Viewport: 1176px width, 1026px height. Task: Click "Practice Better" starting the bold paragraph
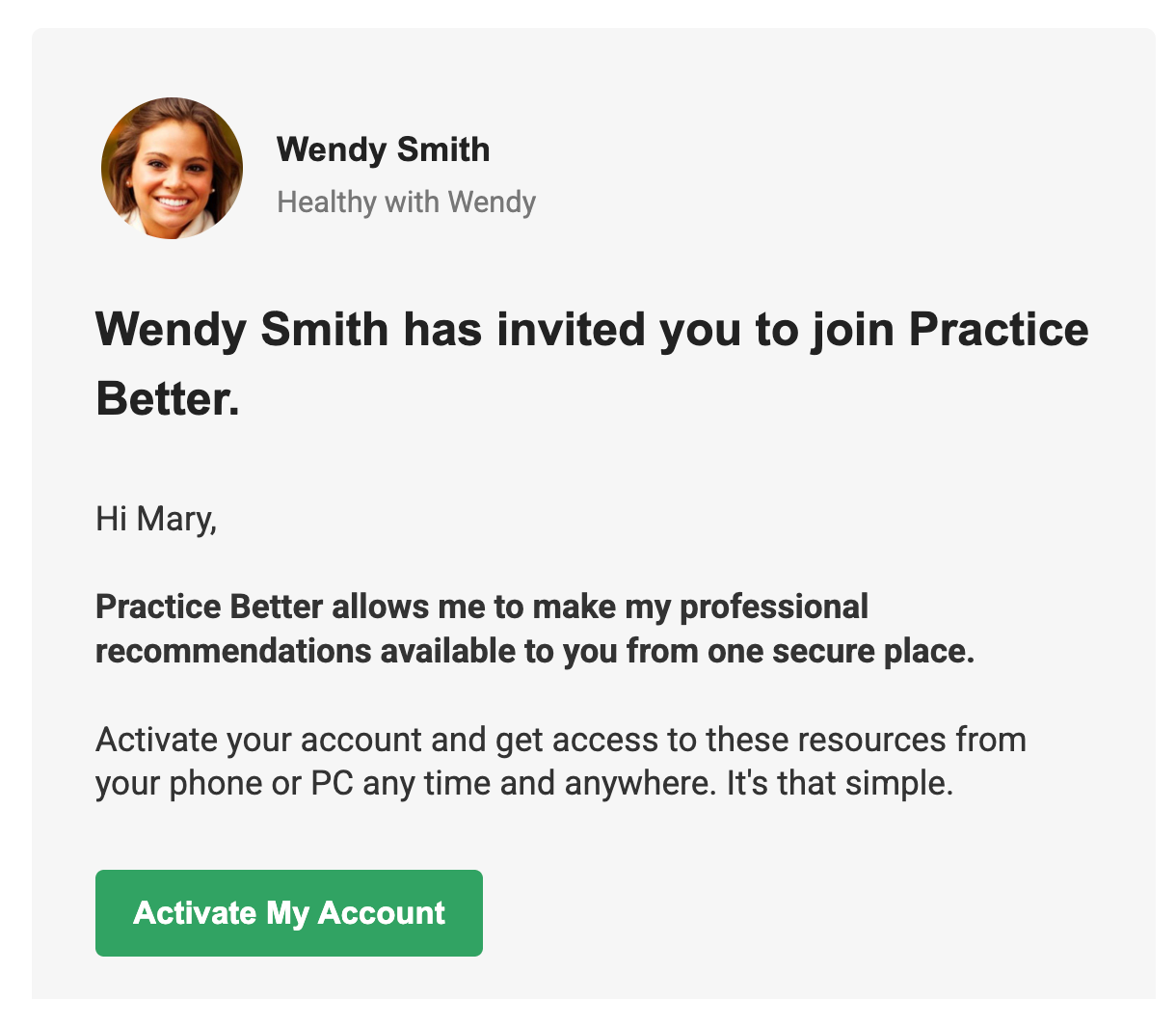tap(209, 607)
